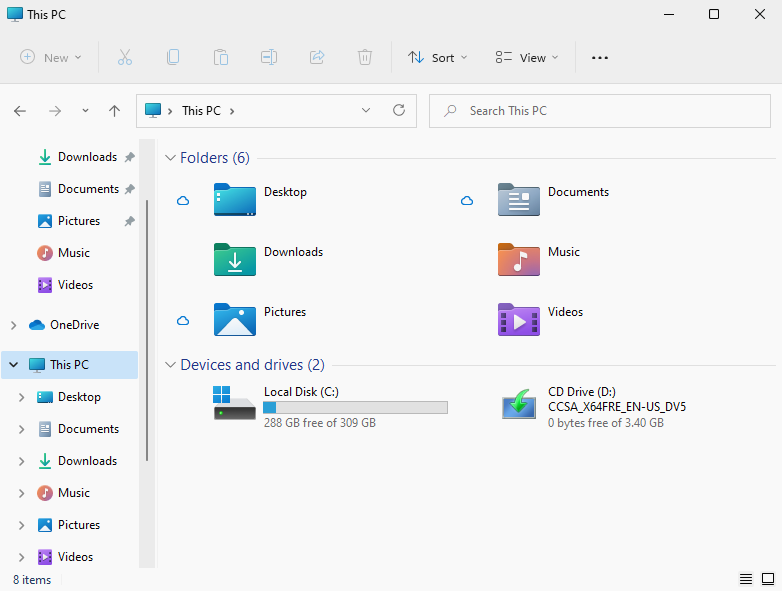Screen dimensions: 782x591
Task: Open the recent locations dropdown chevron
Action: pyautogui.click(x=85, y=111)
